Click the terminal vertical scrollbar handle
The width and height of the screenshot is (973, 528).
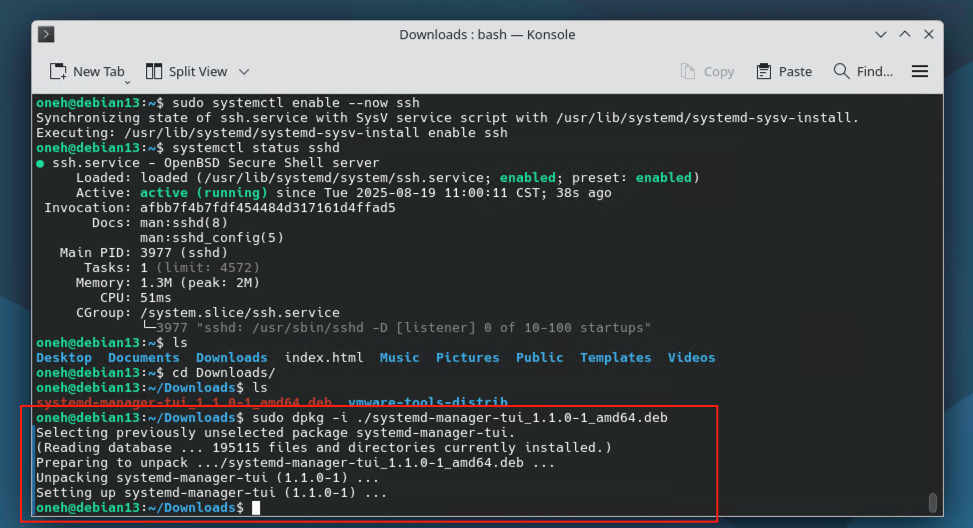[x=933, y=503]
